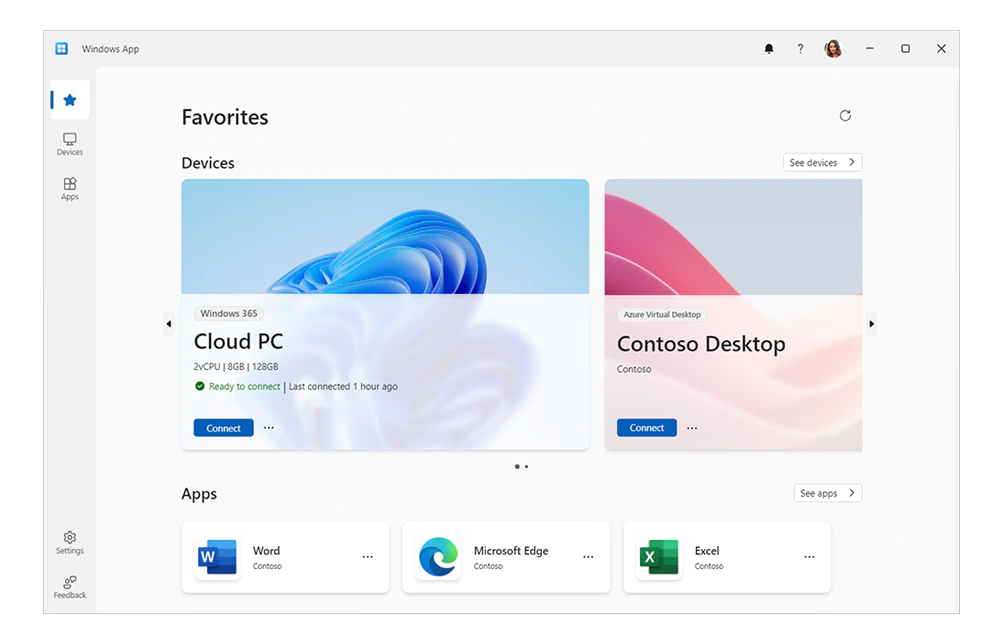Click the Windows 365 tag
Screen dimensions: 1000x642
[x=229, y=313]
